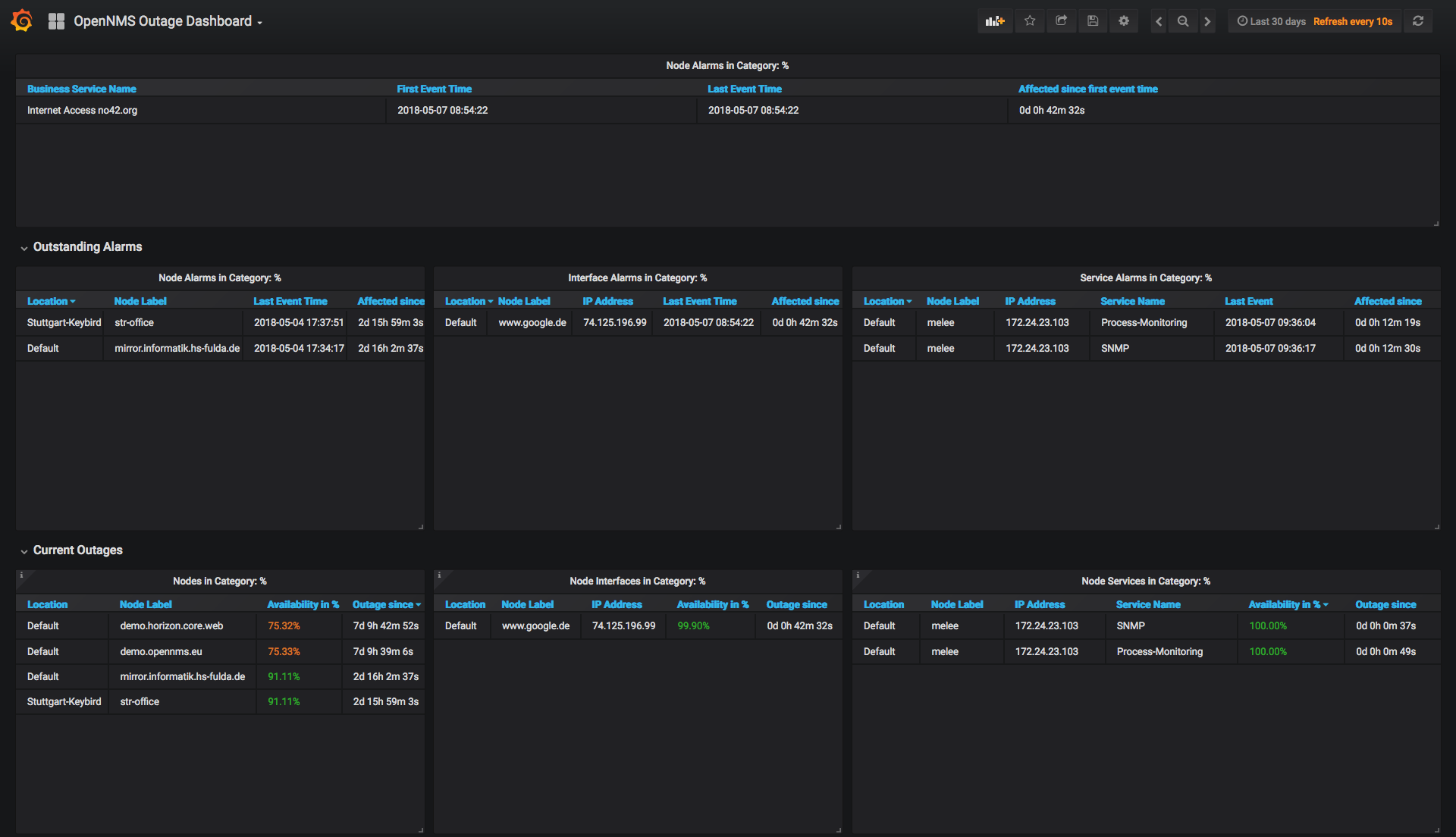This screenshot has width=1456, height=837.
Task: Click the Add panel icon
Action: click(x=994, y=21)
